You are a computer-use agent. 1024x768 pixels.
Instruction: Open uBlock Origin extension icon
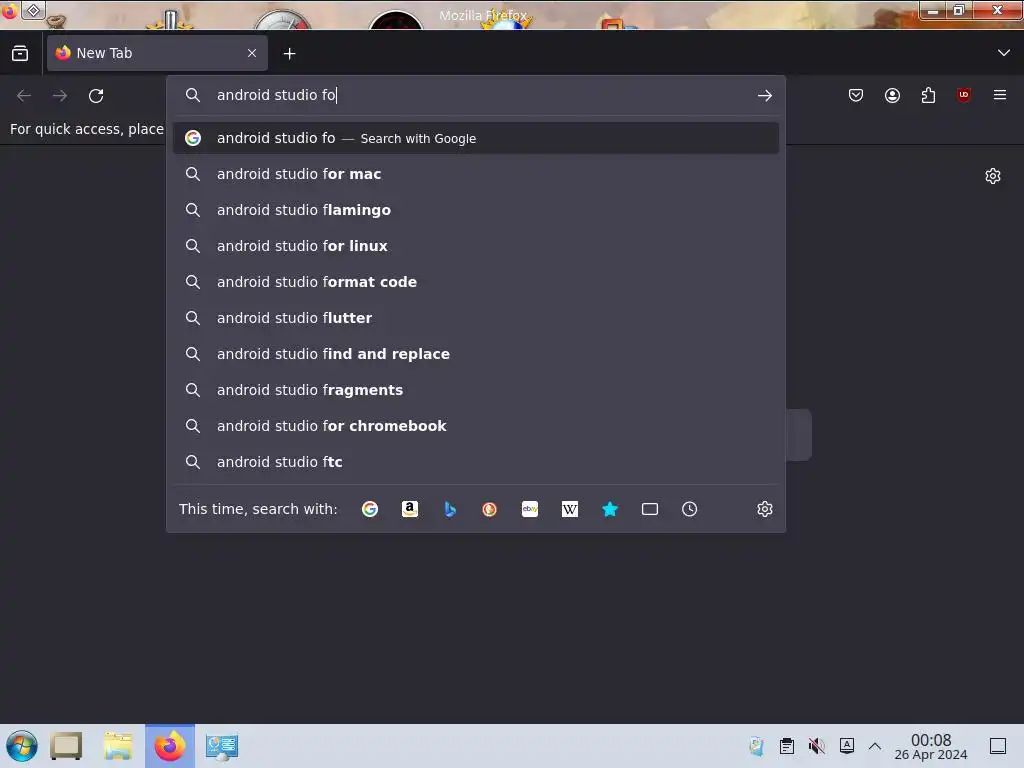click(x=964, y=95)
